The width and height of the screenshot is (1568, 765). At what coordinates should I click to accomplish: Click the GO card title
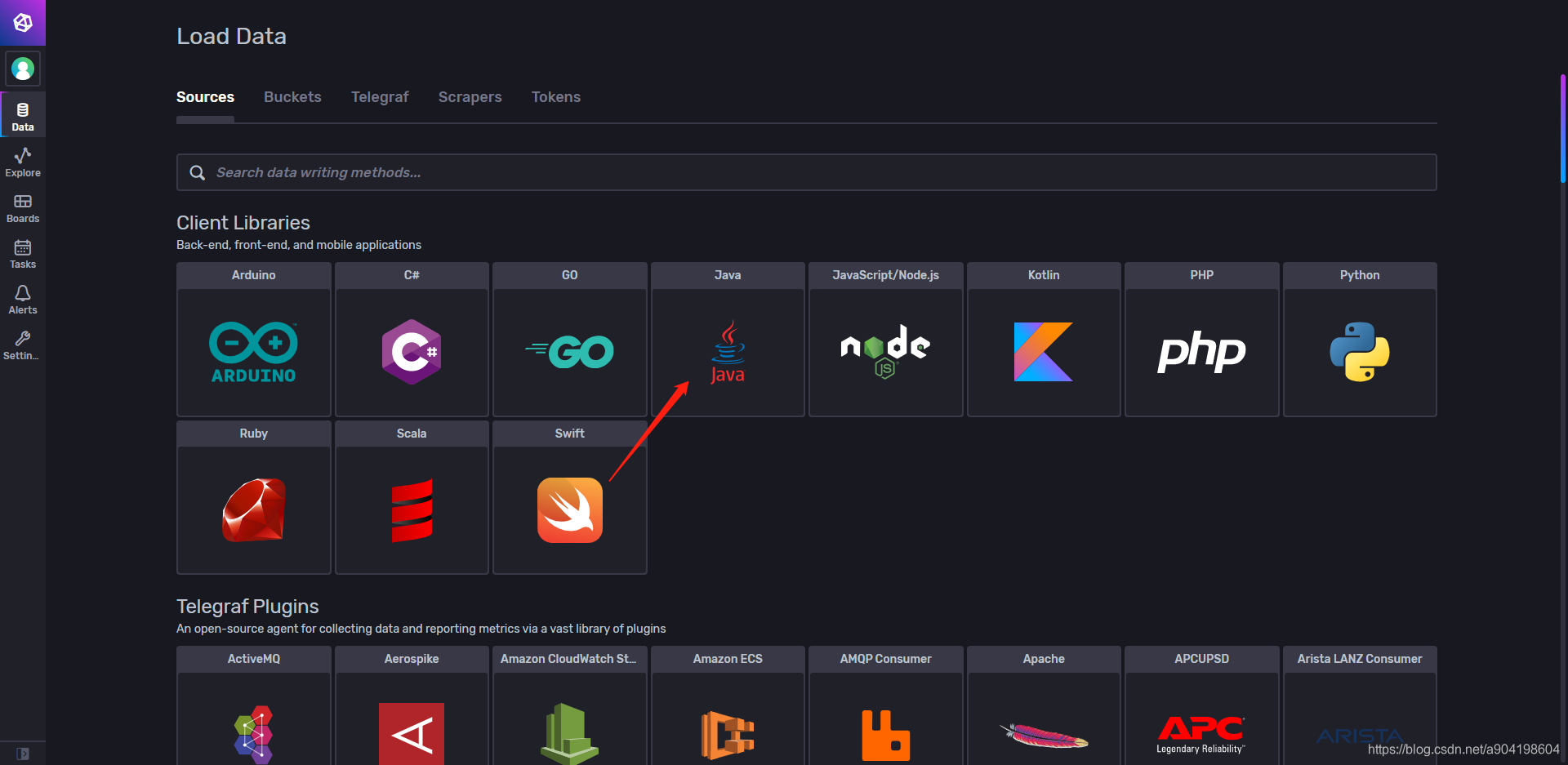coord(570,275)
